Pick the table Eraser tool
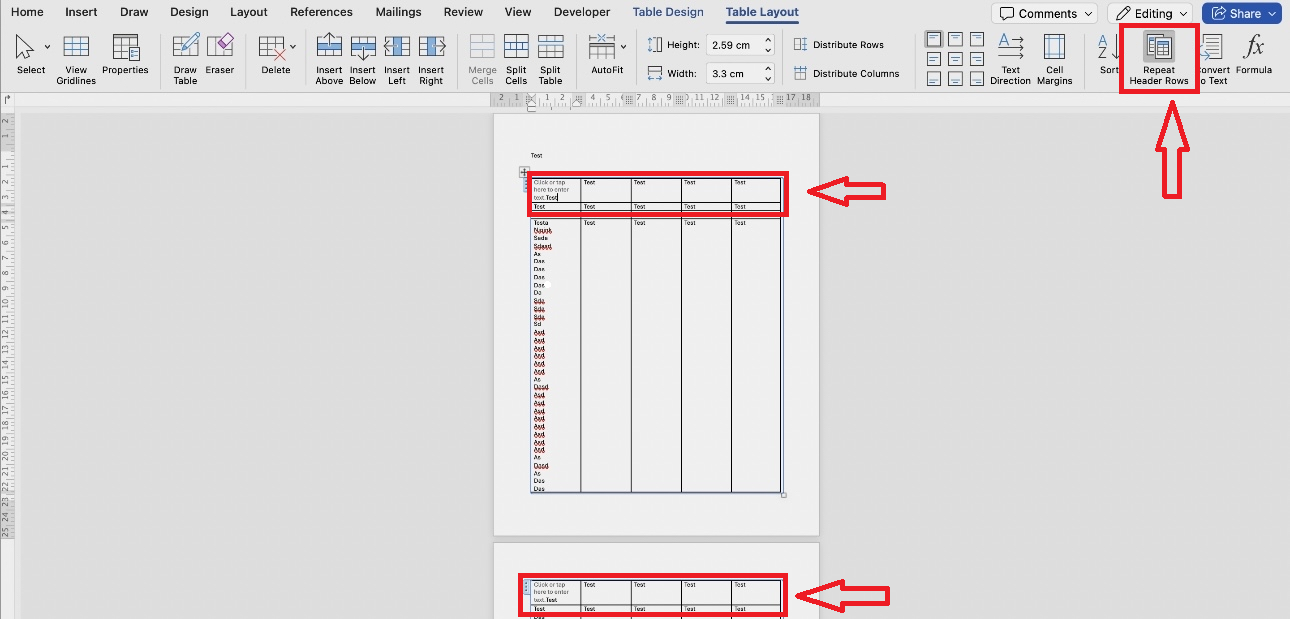Viewport: 1290px width, 619px height. (x=220, y=55)
